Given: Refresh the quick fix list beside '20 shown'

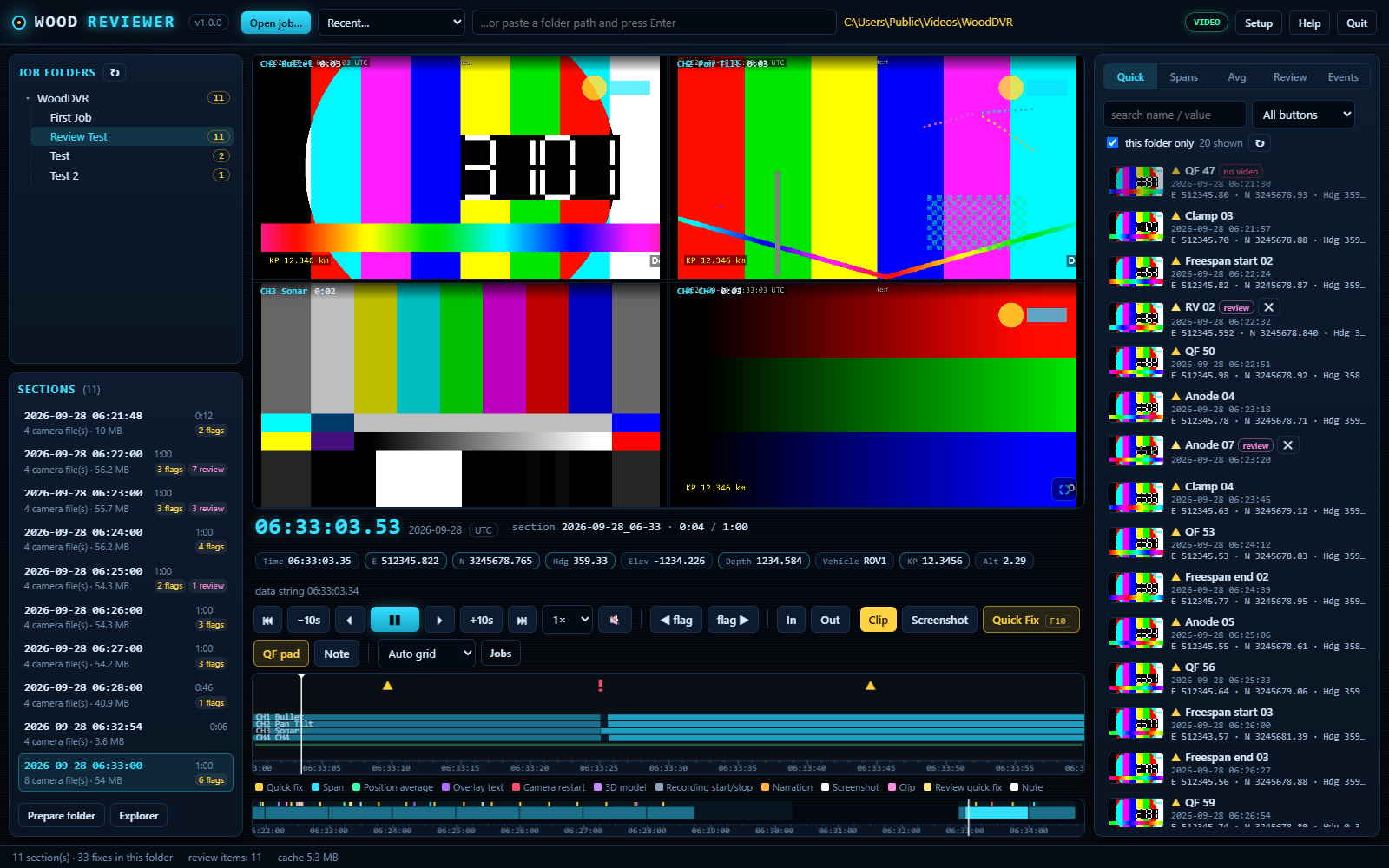Looking at the screenshot, I should point(1260,143).
